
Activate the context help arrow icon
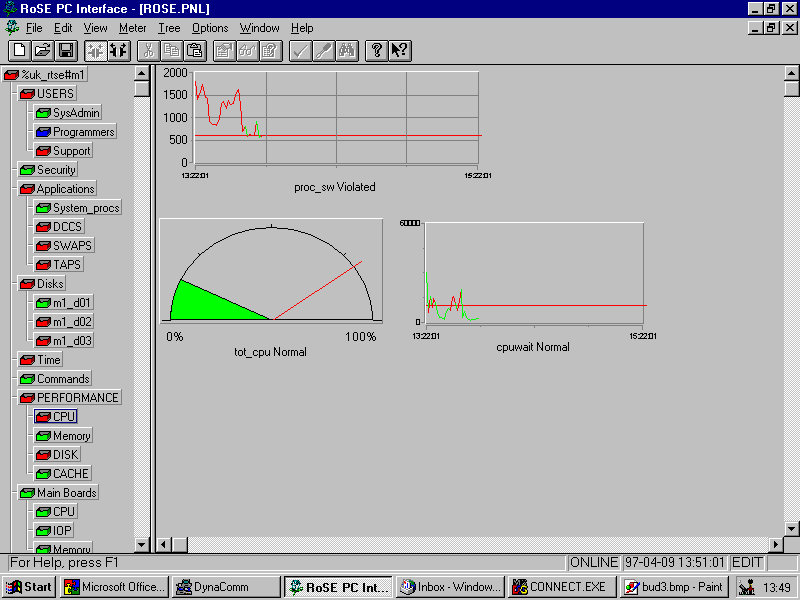pos(399,50)
